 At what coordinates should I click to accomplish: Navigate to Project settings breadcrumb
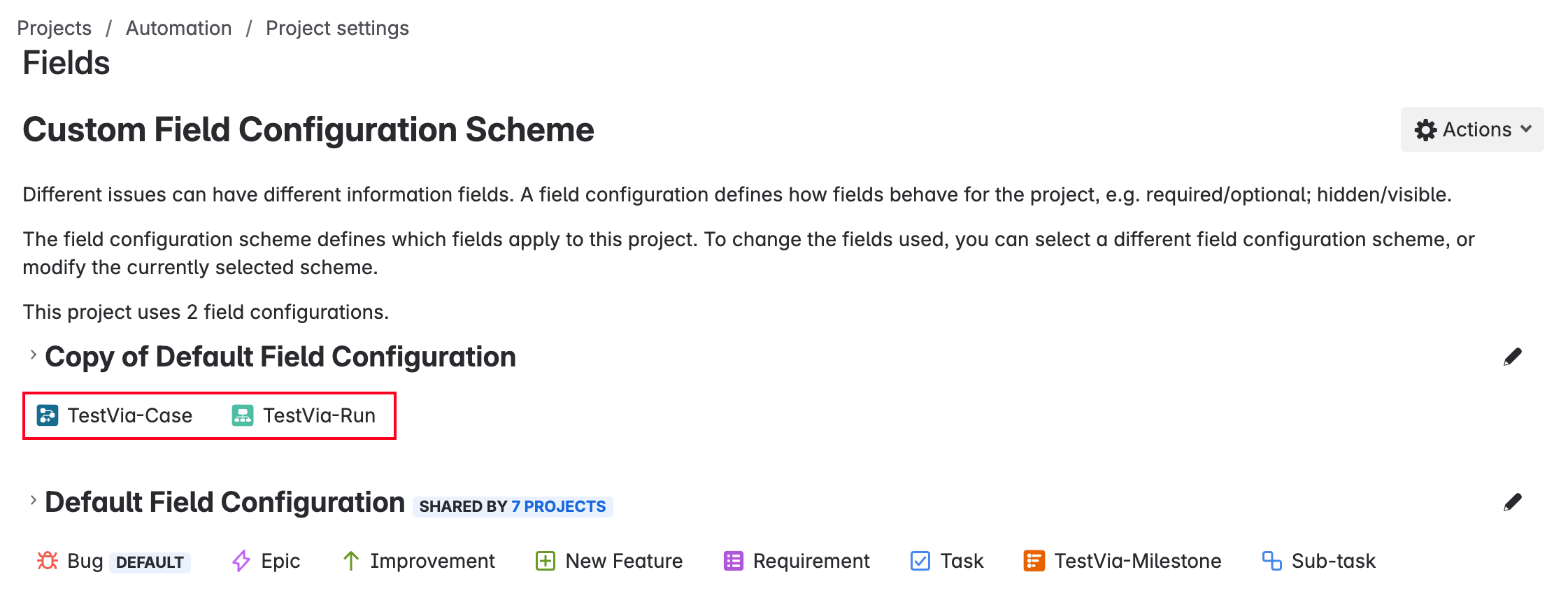click(337, 28)
